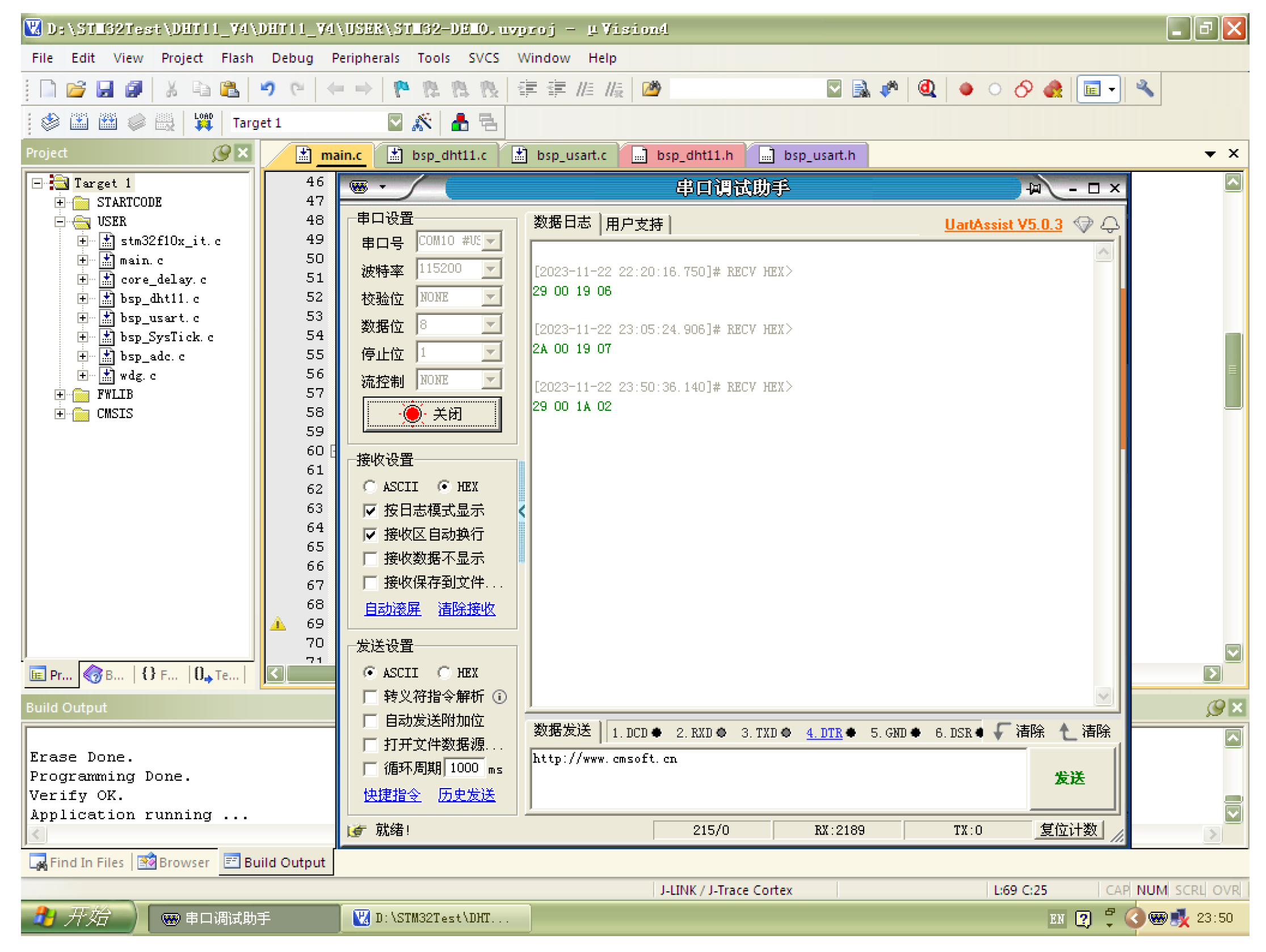Click the Save file toolbar icon

[105, 89]
